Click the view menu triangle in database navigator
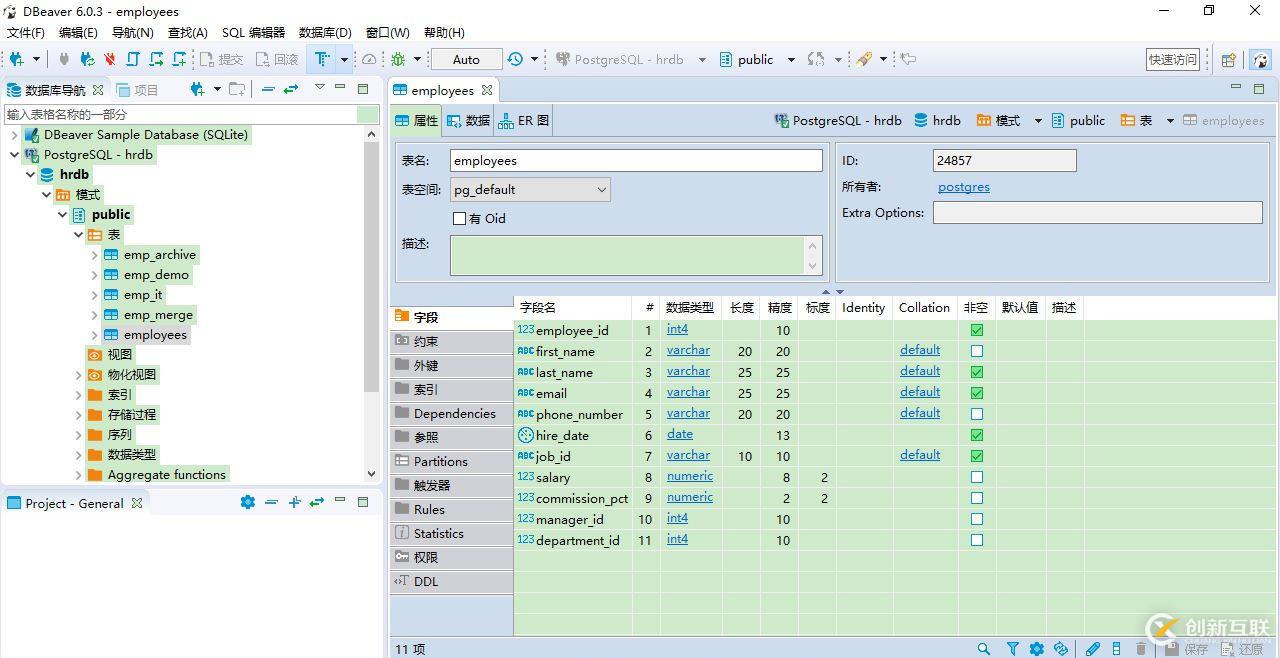The height and width of the screenshot is (658, 1280). [x=320, y=88]
